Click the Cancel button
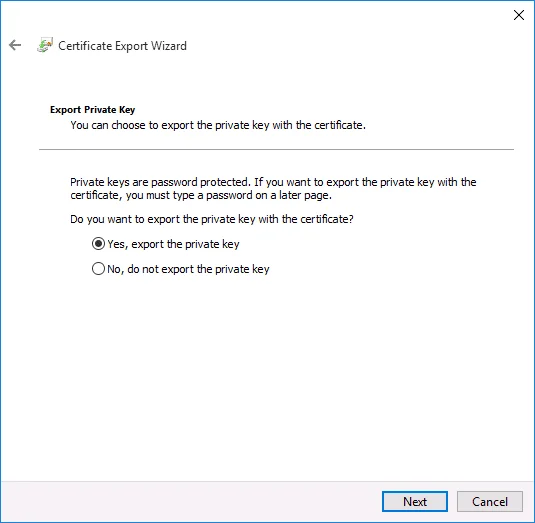Image resolution: width=535 pixels, height=523 pixels. (x=490, y=502)
